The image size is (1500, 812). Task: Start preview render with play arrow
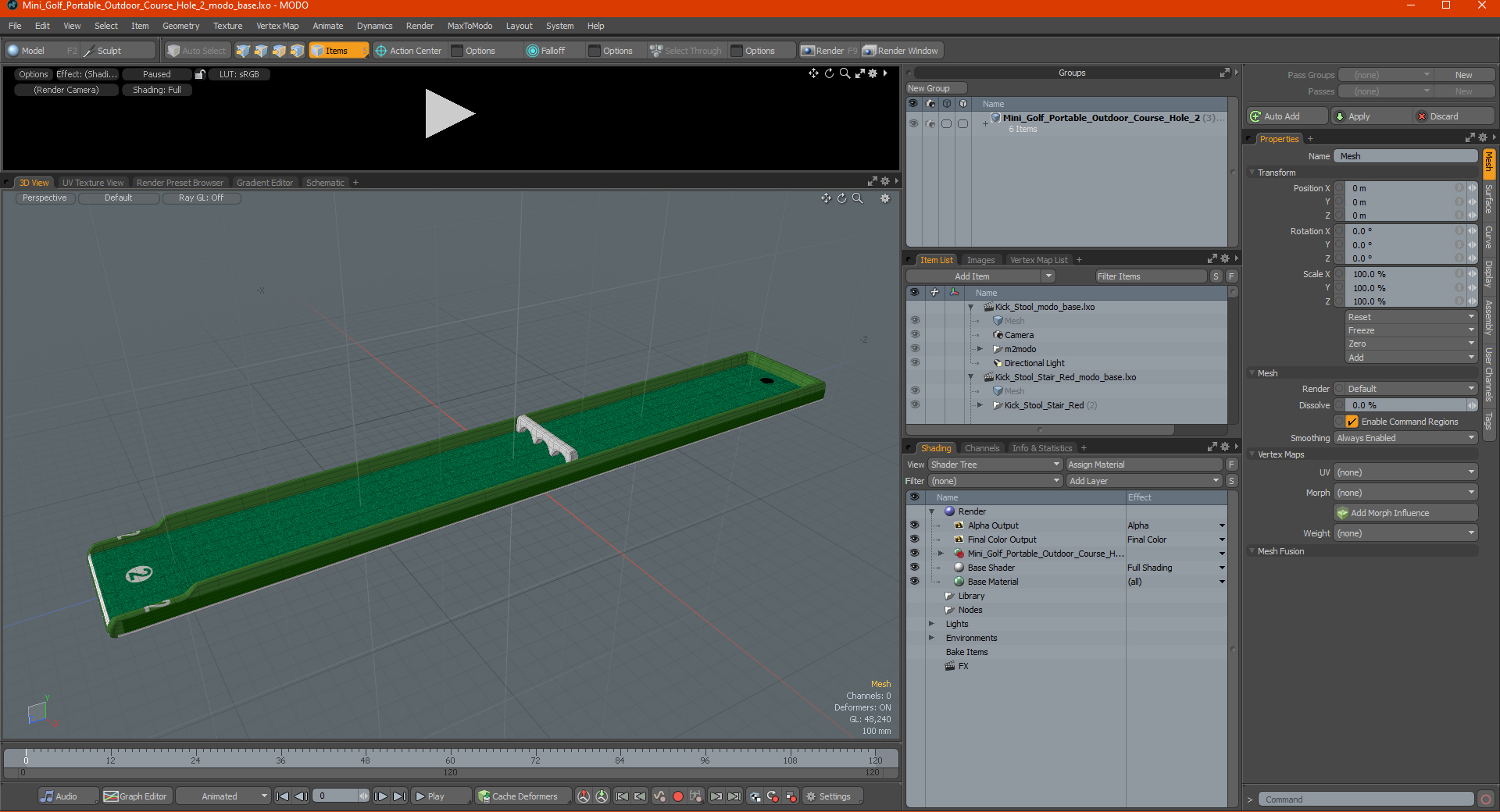pyautogui.click(x=449, y=114)
